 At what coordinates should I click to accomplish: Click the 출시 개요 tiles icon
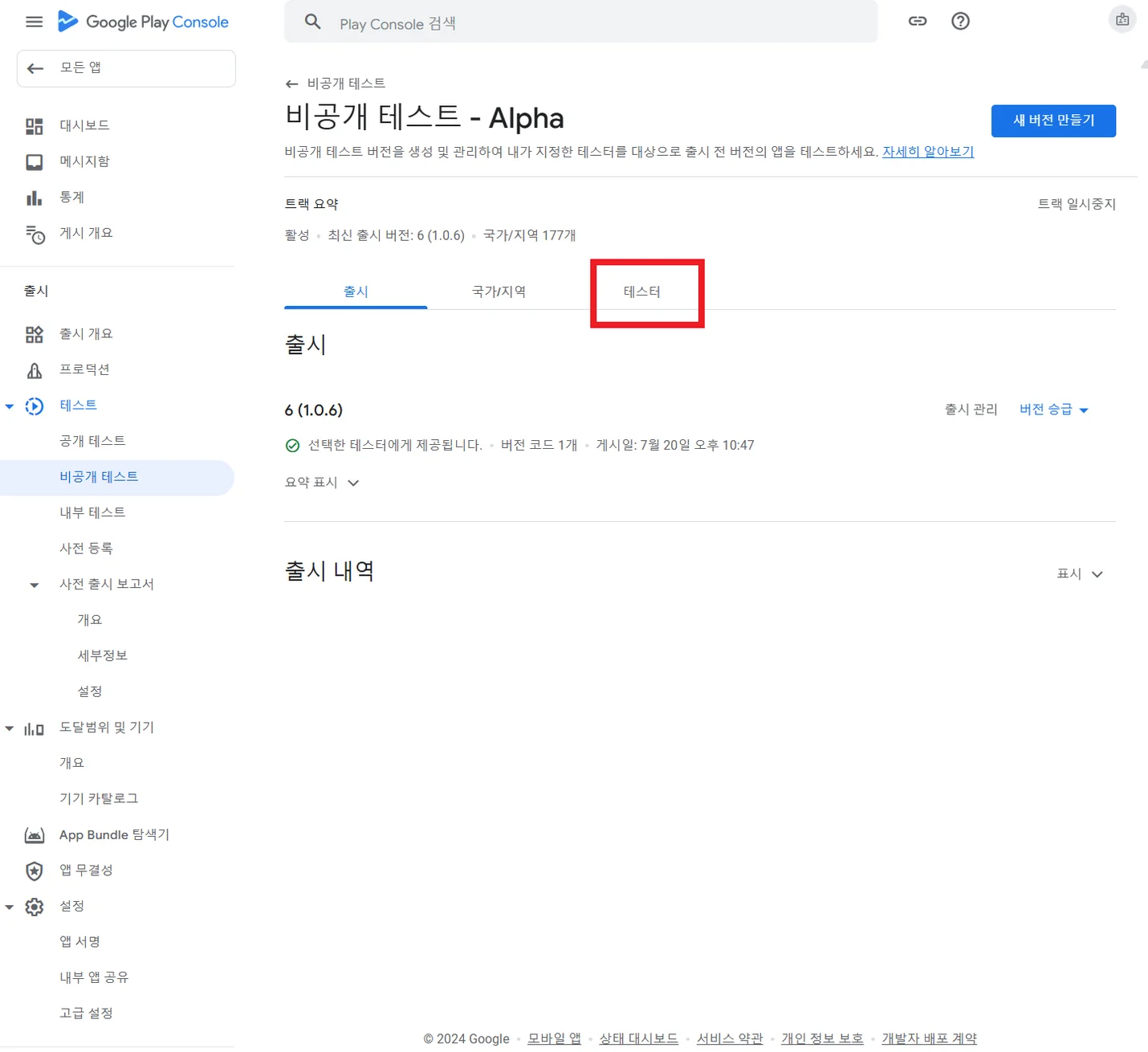(35, 334)
